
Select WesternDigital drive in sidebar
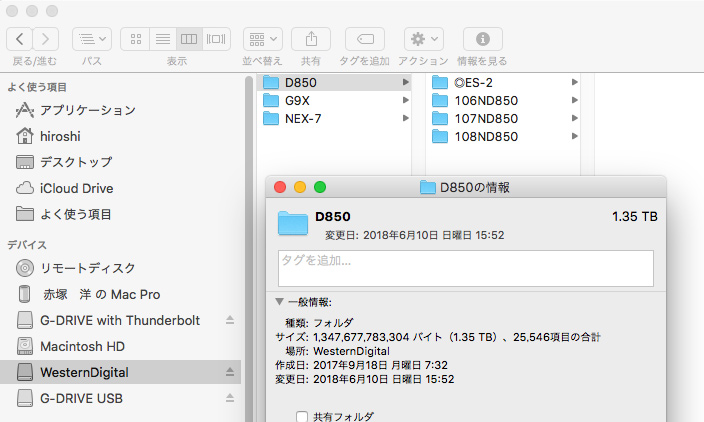pyautogui.click(x=120, y=372)
